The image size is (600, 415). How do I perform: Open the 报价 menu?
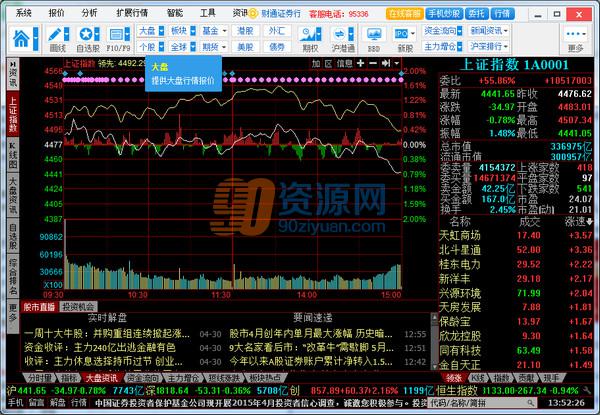(56, 13)
